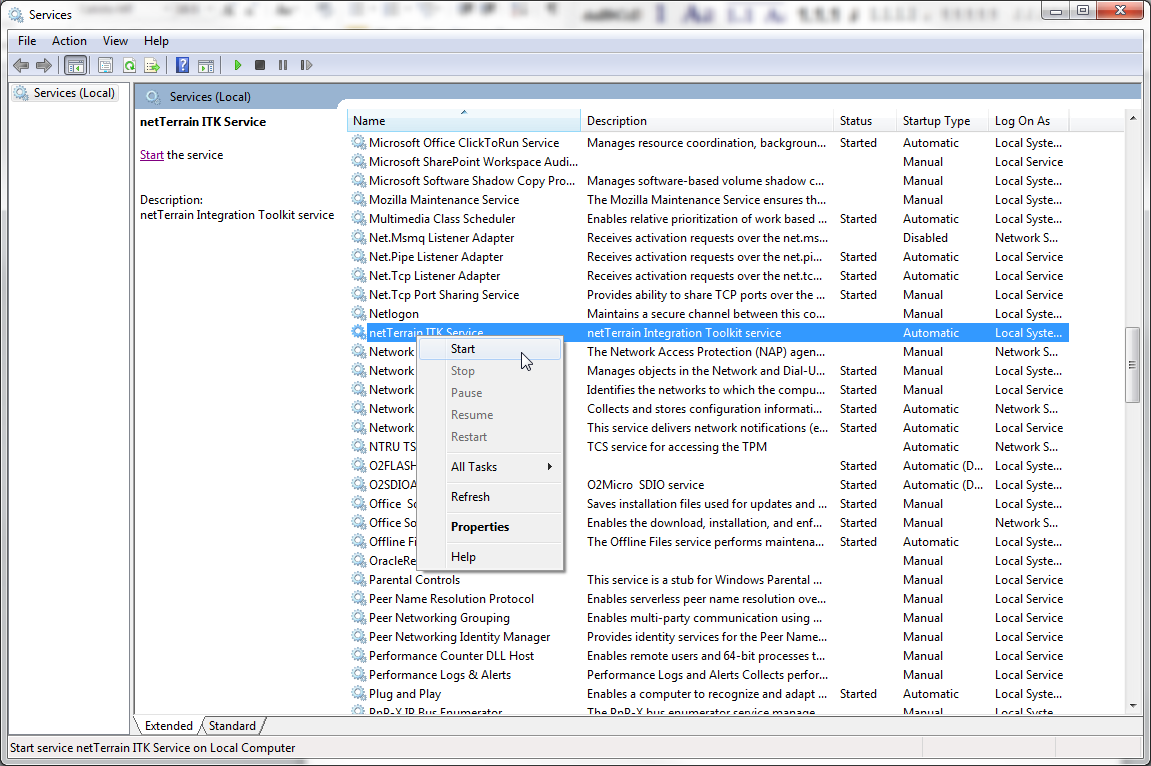Click the Pause Service toolbar icon
The height and width of the screenshot is (766, 1151).
point(283,65)
